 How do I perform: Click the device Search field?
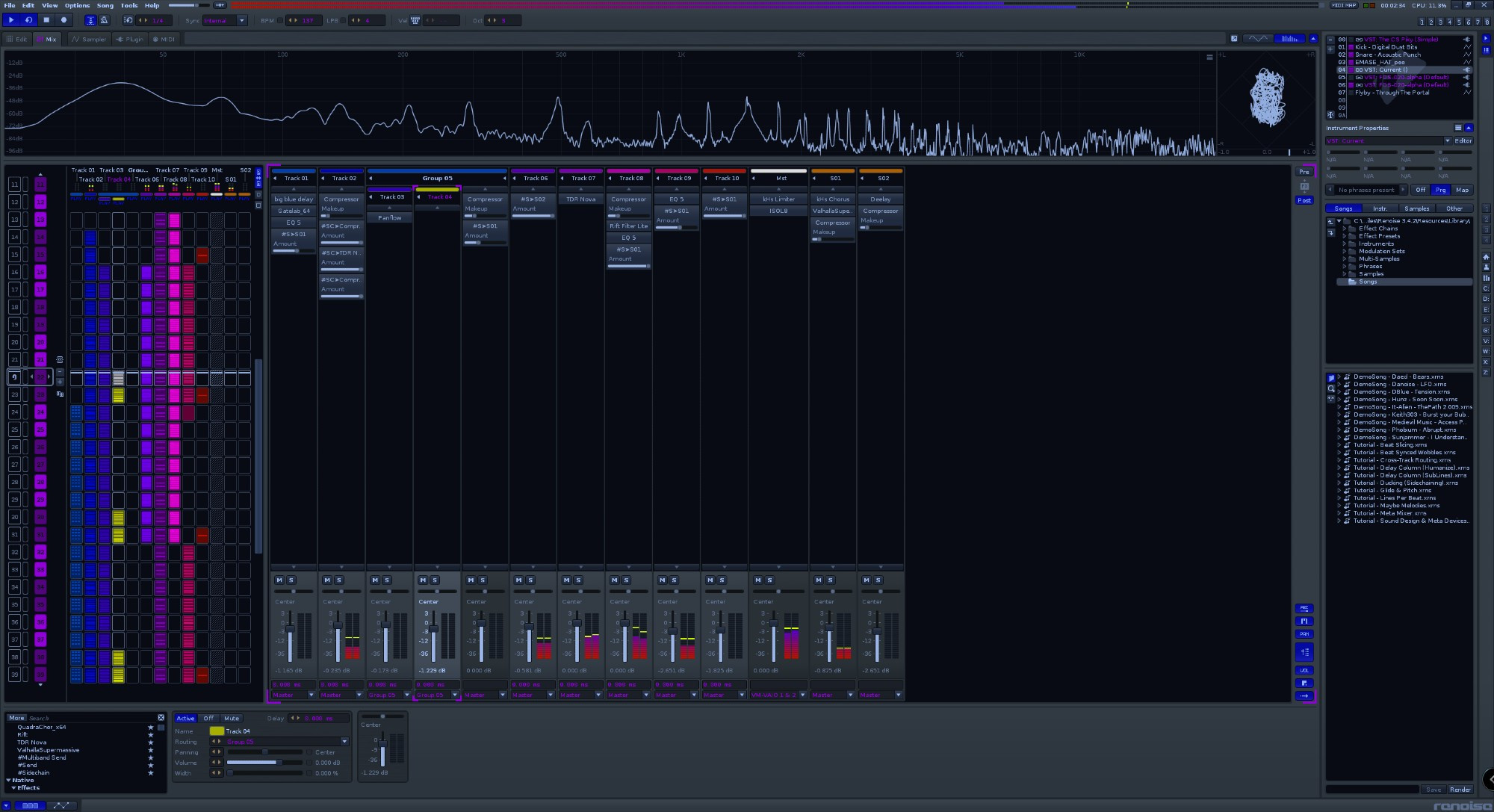coord(91,718)
